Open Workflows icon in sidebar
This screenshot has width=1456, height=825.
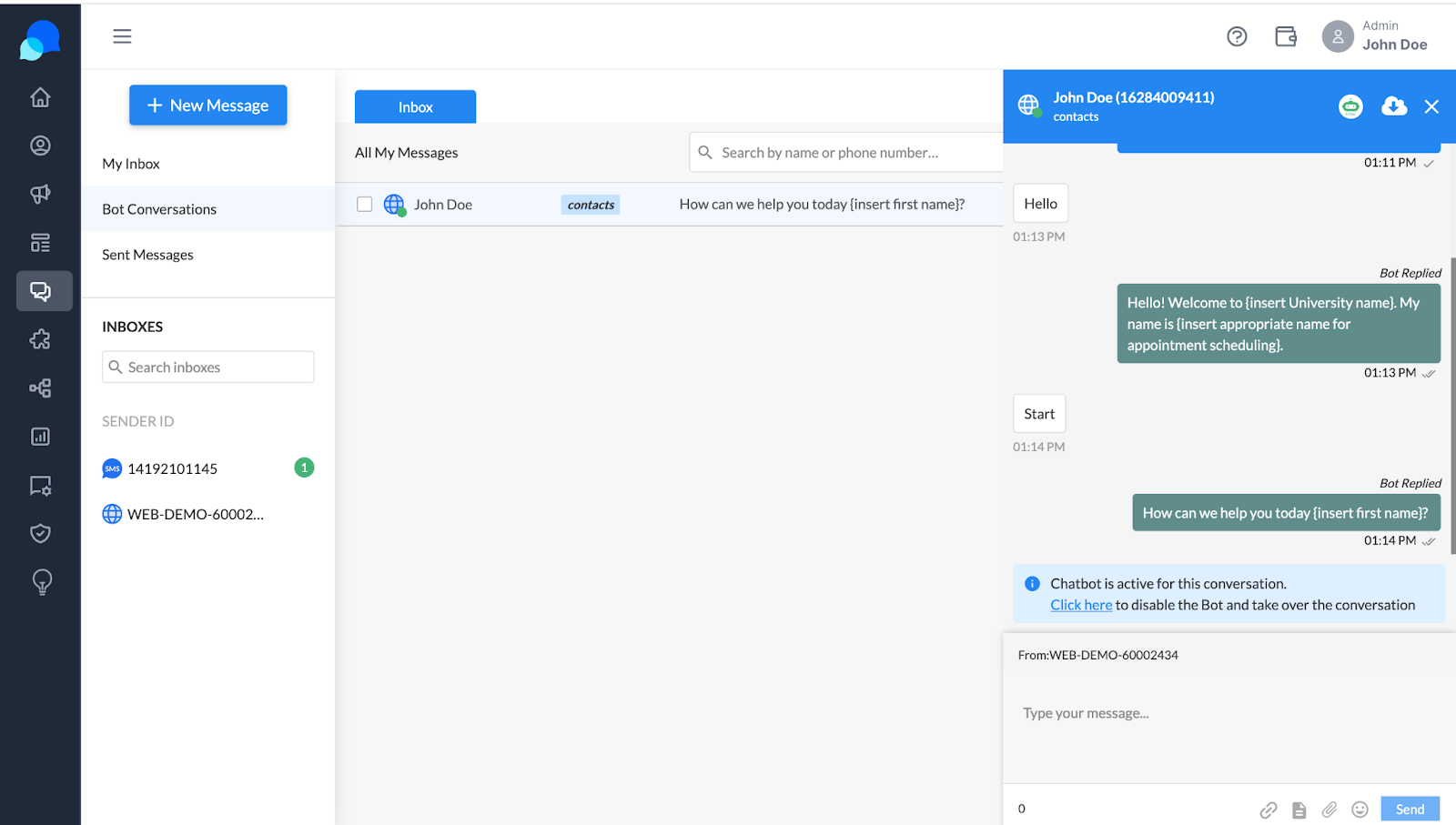coord(40,388)
